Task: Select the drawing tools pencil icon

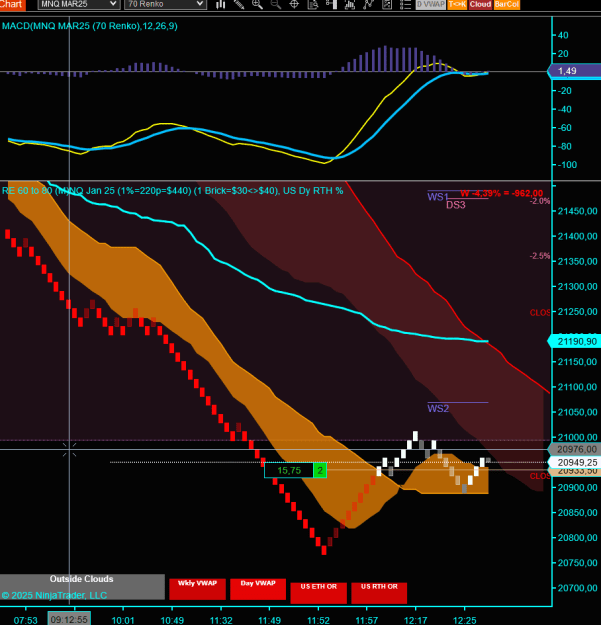Action: pos(239,4)
